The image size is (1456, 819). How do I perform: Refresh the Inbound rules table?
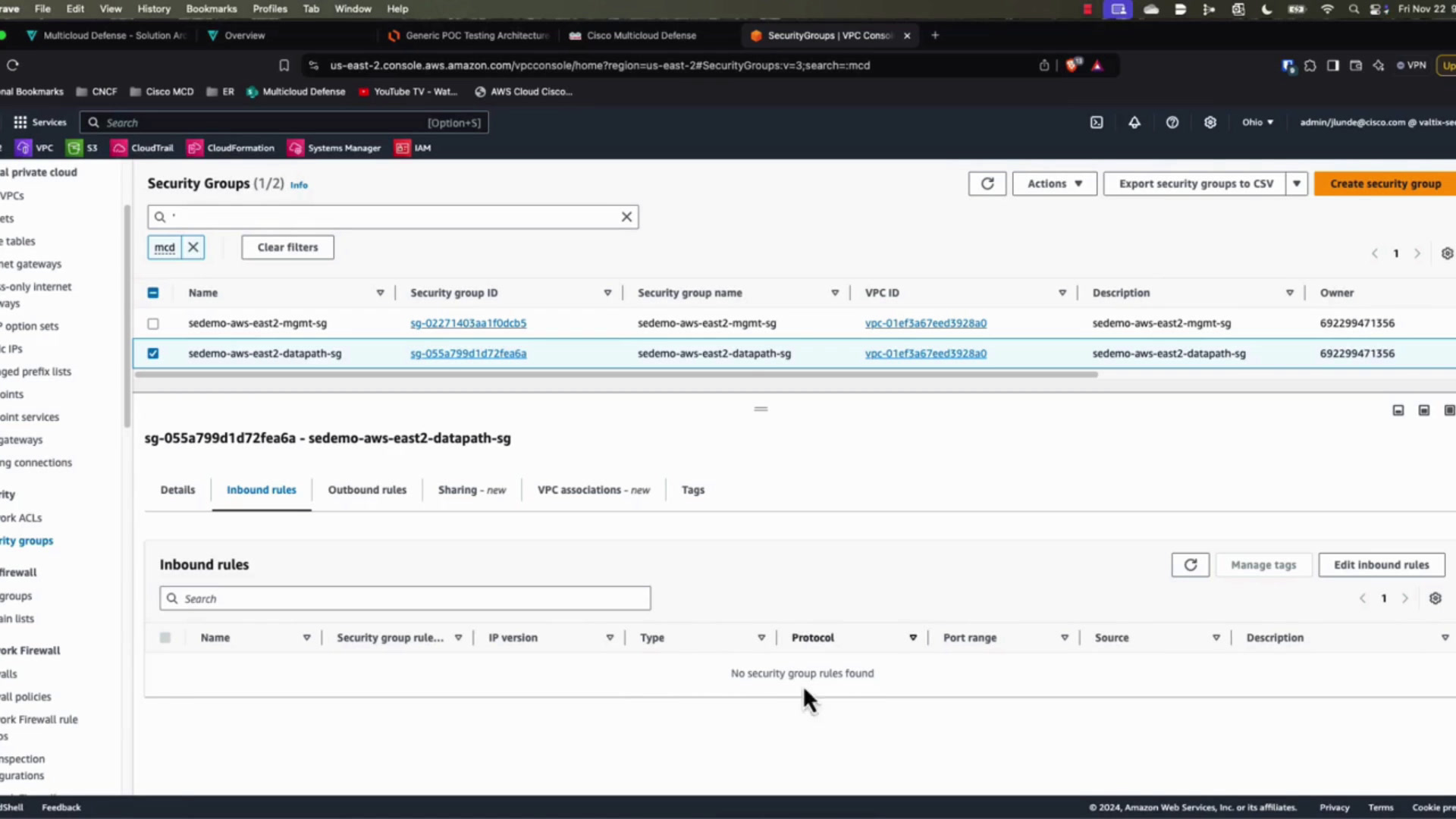(x=1191, y=565)
